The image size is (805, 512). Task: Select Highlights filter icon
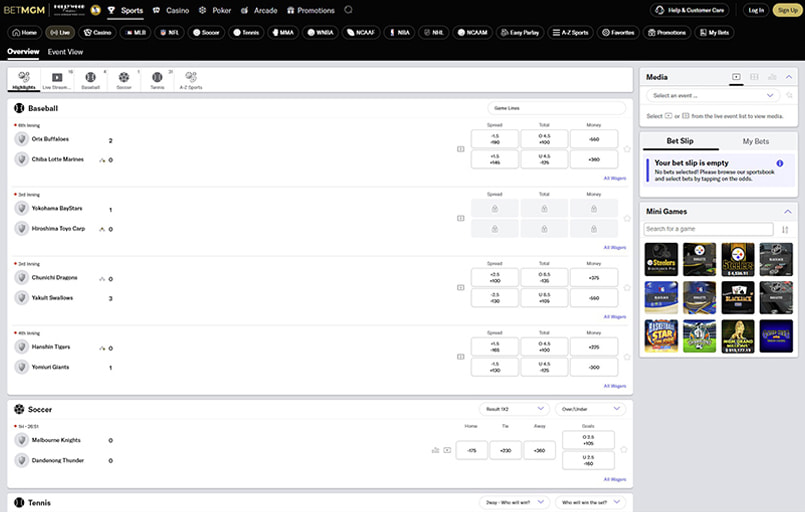point(24,80)
